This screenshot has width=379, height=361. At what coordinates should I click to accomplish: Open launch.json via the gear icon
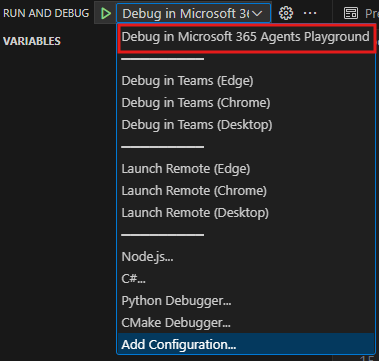286,13
